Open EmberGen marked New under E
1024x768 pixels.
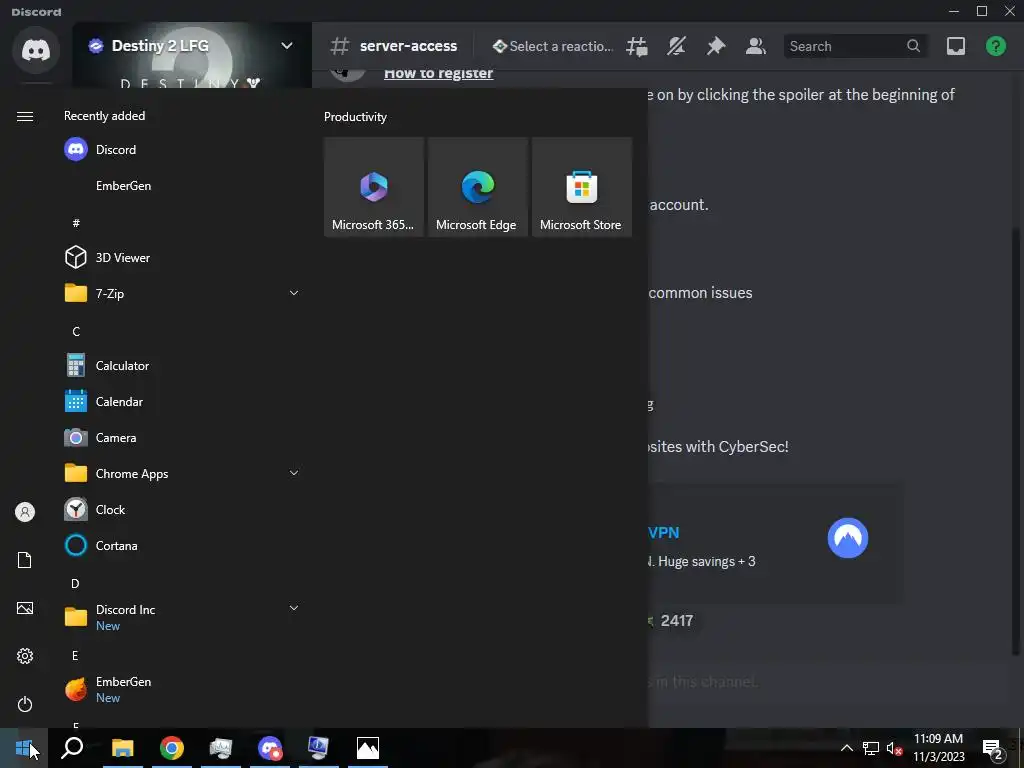[182, 688]
